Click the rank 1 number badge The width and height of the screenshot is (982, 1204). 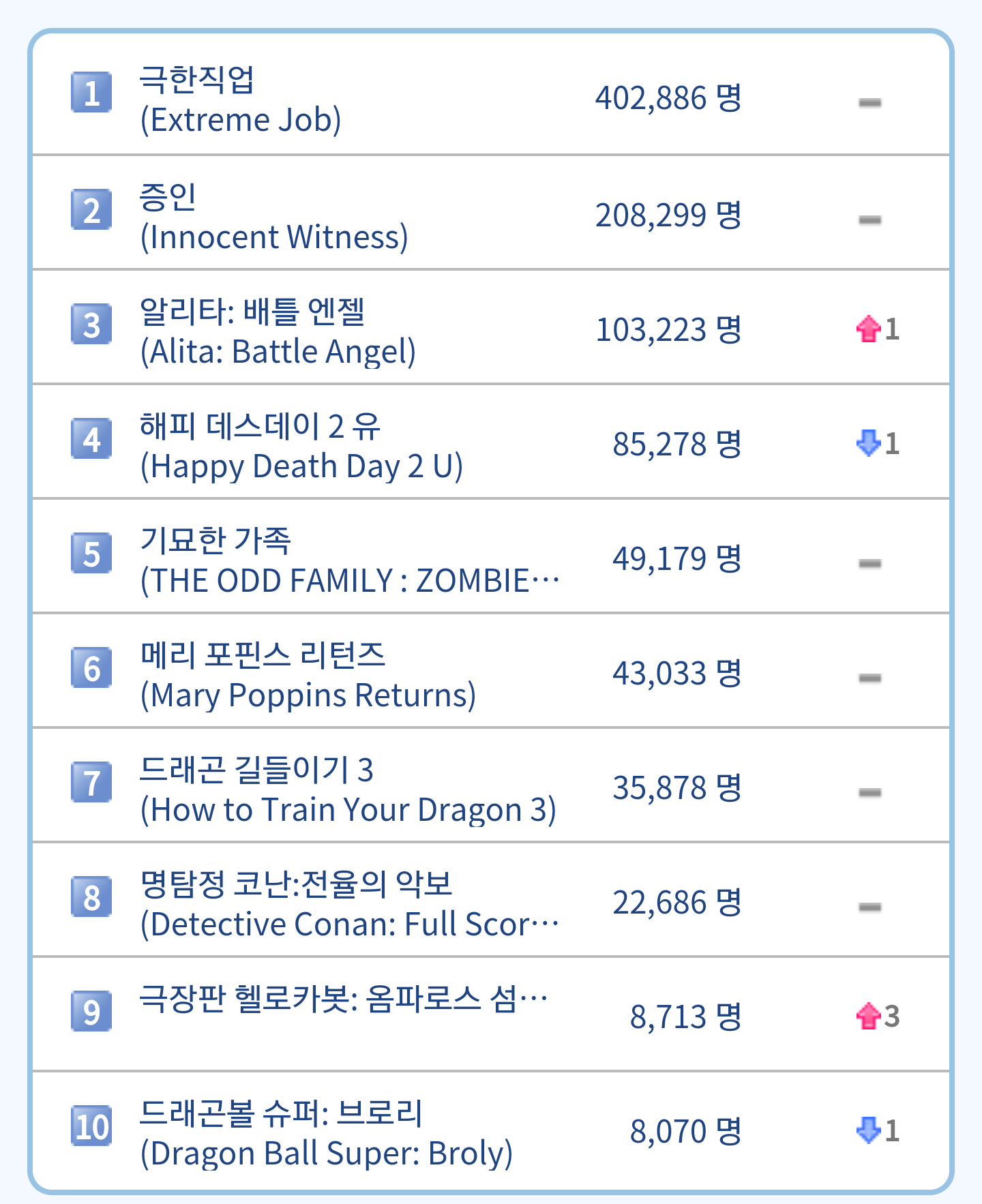pyautogui.click(x=91, y=92)
